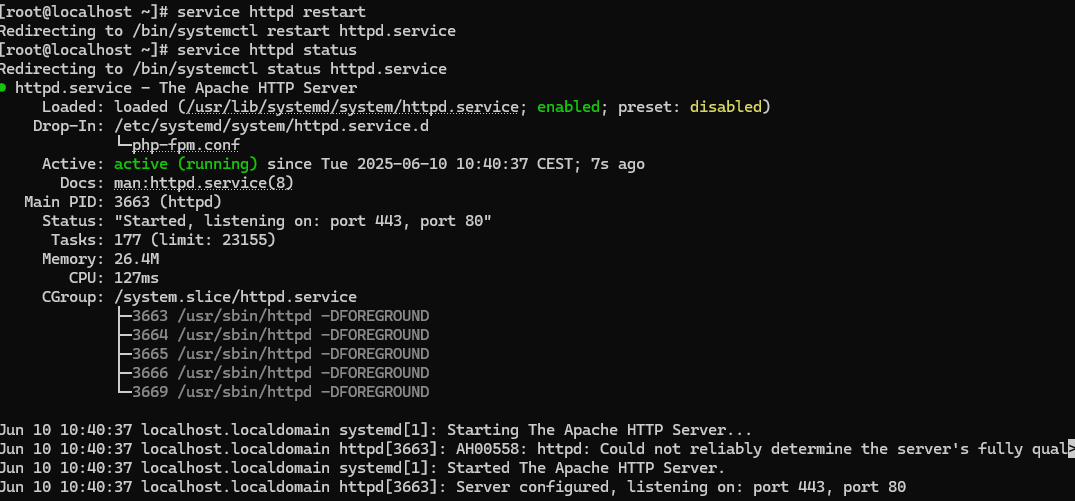Click the green enabled state text
This screenshot has width=1075, height=501.
point(568,107)
